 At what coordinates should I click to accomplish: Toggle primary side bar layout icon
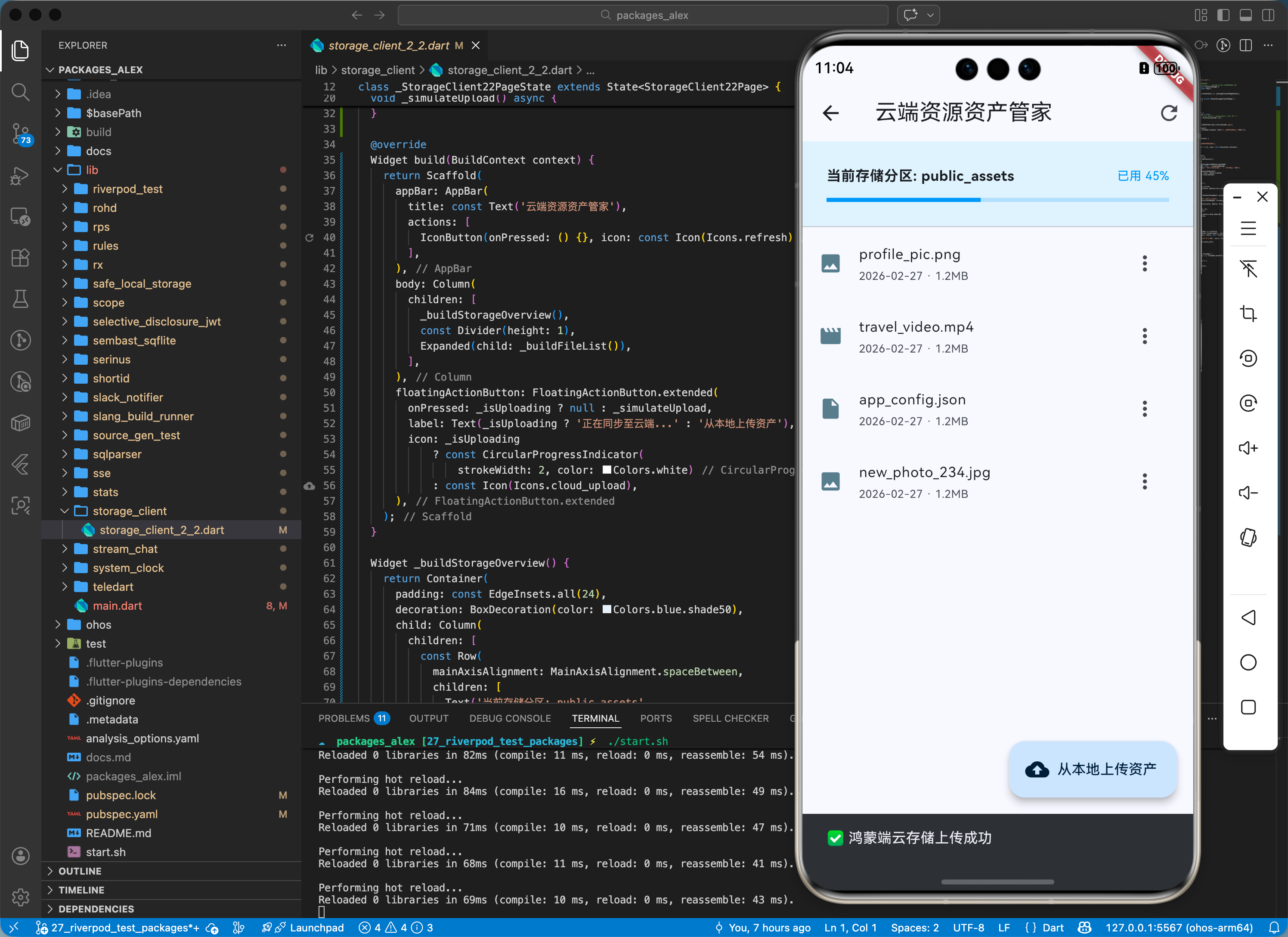click(1223, 16)
